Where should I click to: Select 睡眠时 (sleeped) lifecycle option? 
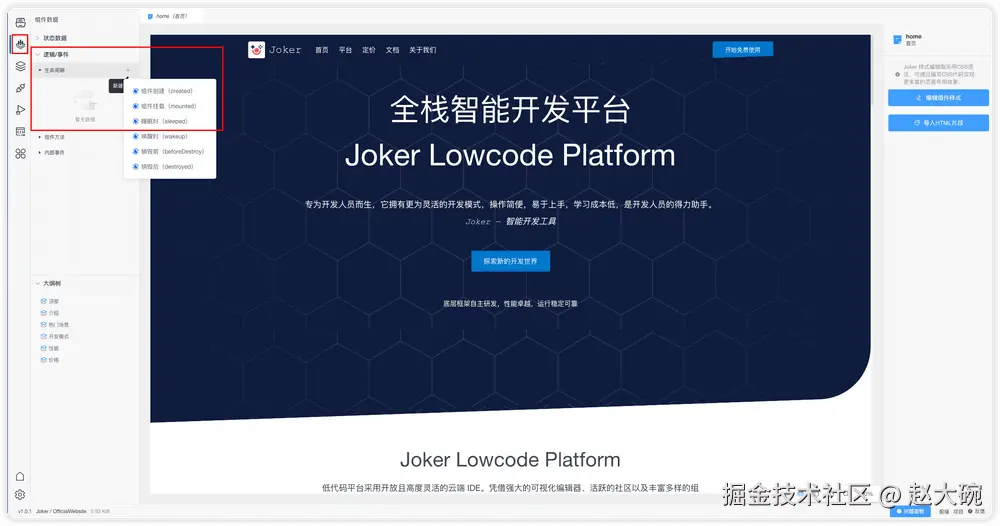pyautogui.click(x=170, y=121)
